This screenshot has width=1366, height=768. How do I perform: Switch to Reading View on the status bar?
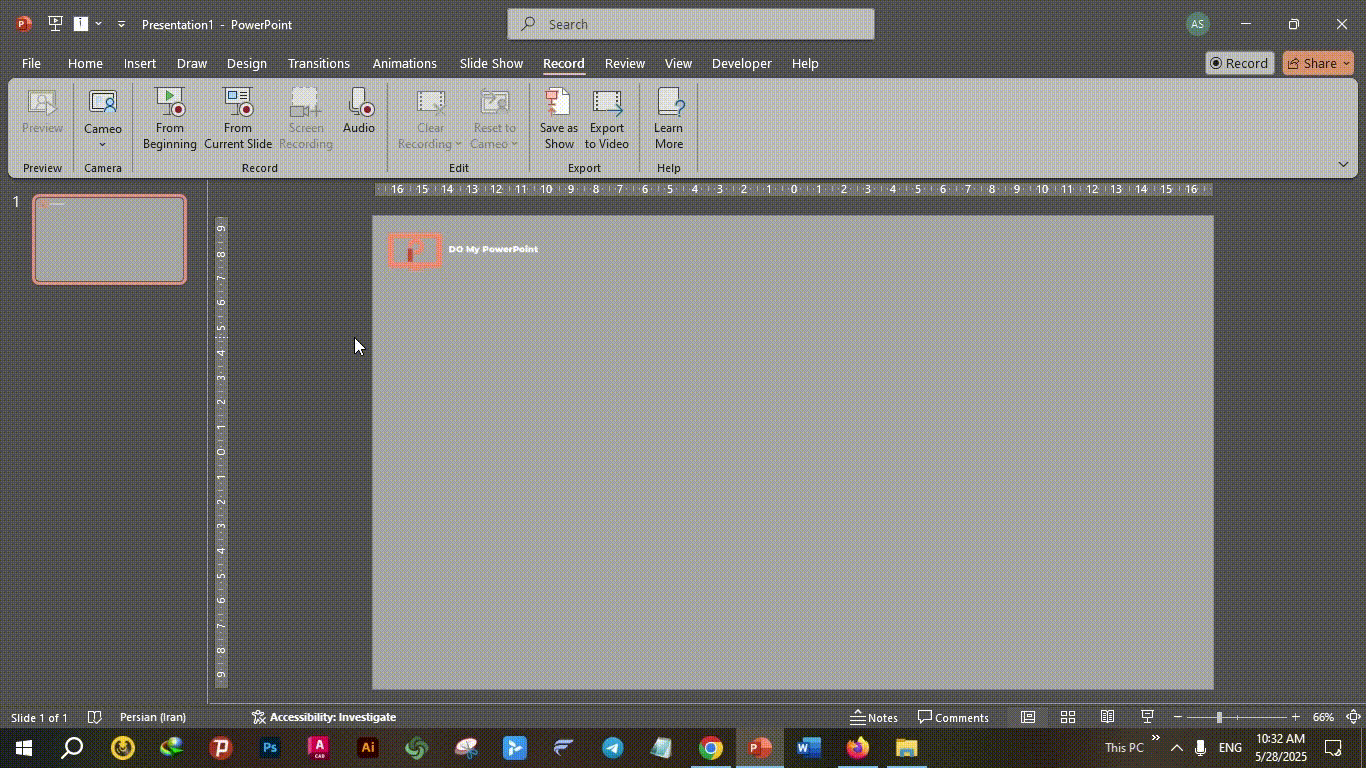click(1106, 717)
